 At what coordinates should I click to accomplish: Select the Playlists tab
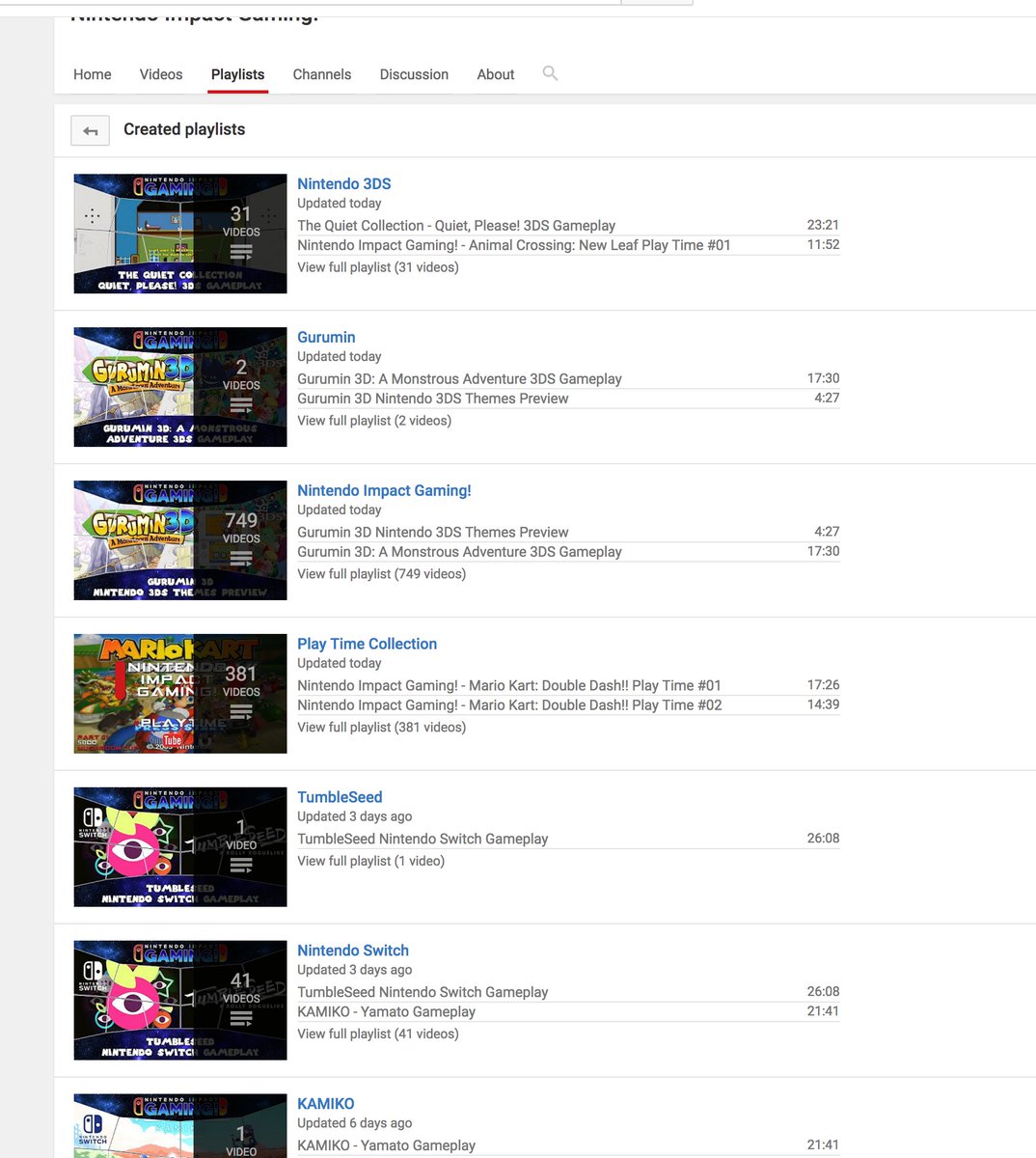pyautogui.click(x=237, y=74)
